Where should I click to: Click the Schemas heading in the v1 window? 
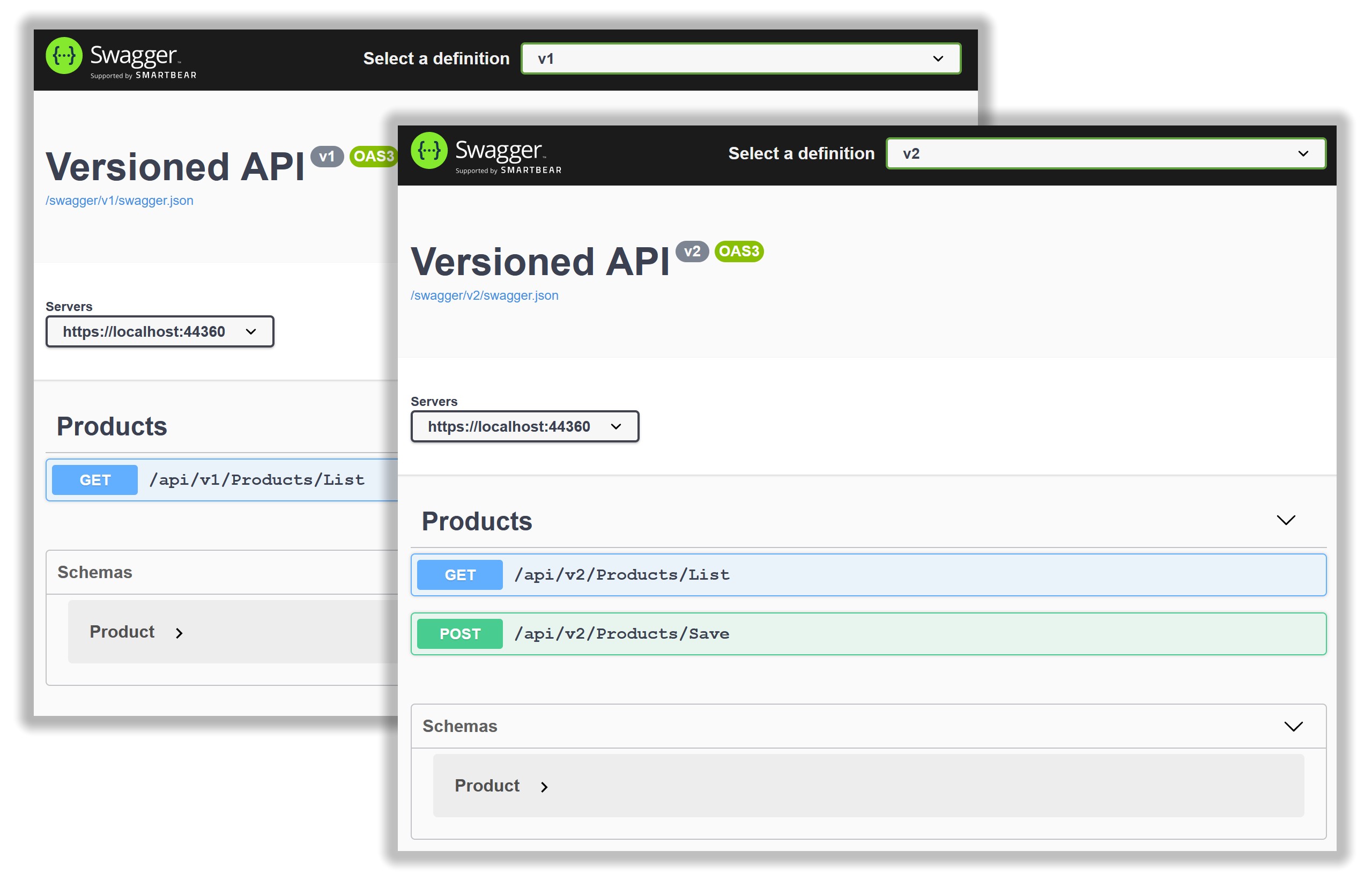tap(95, 573)
